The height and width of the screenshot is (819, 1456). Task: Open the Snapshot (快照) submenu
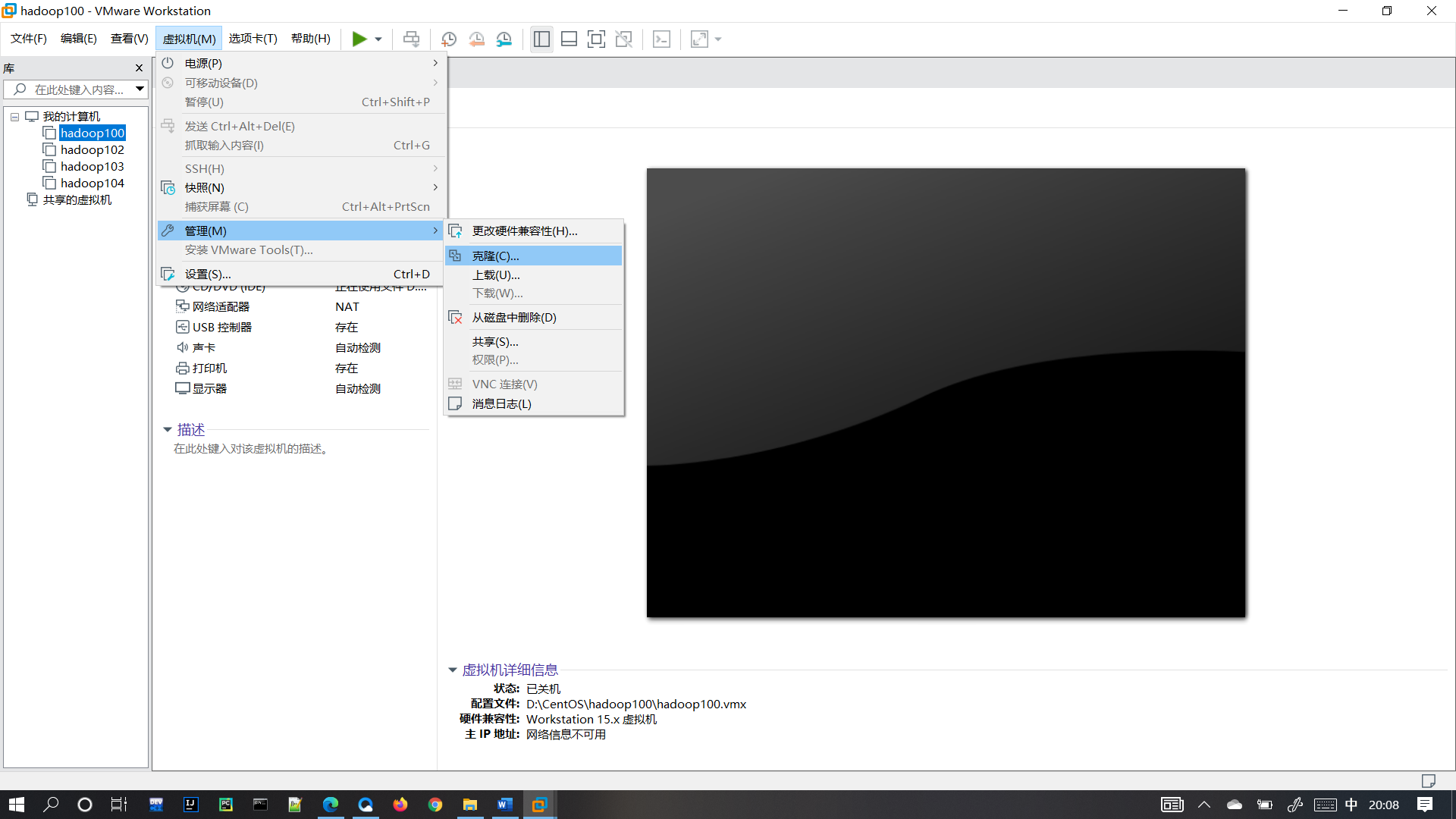pyautogui.click(x=205, y=188)
